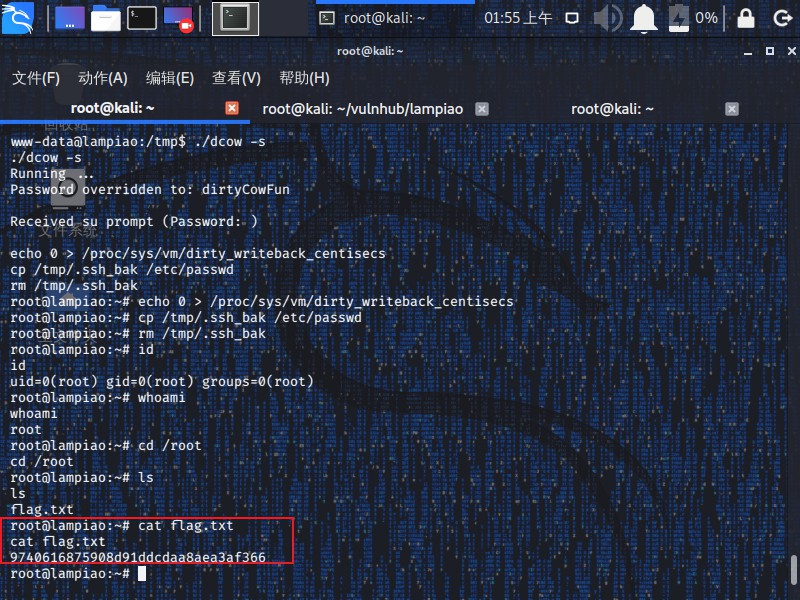Click the 01:55 clock in panel

(518, 18)
